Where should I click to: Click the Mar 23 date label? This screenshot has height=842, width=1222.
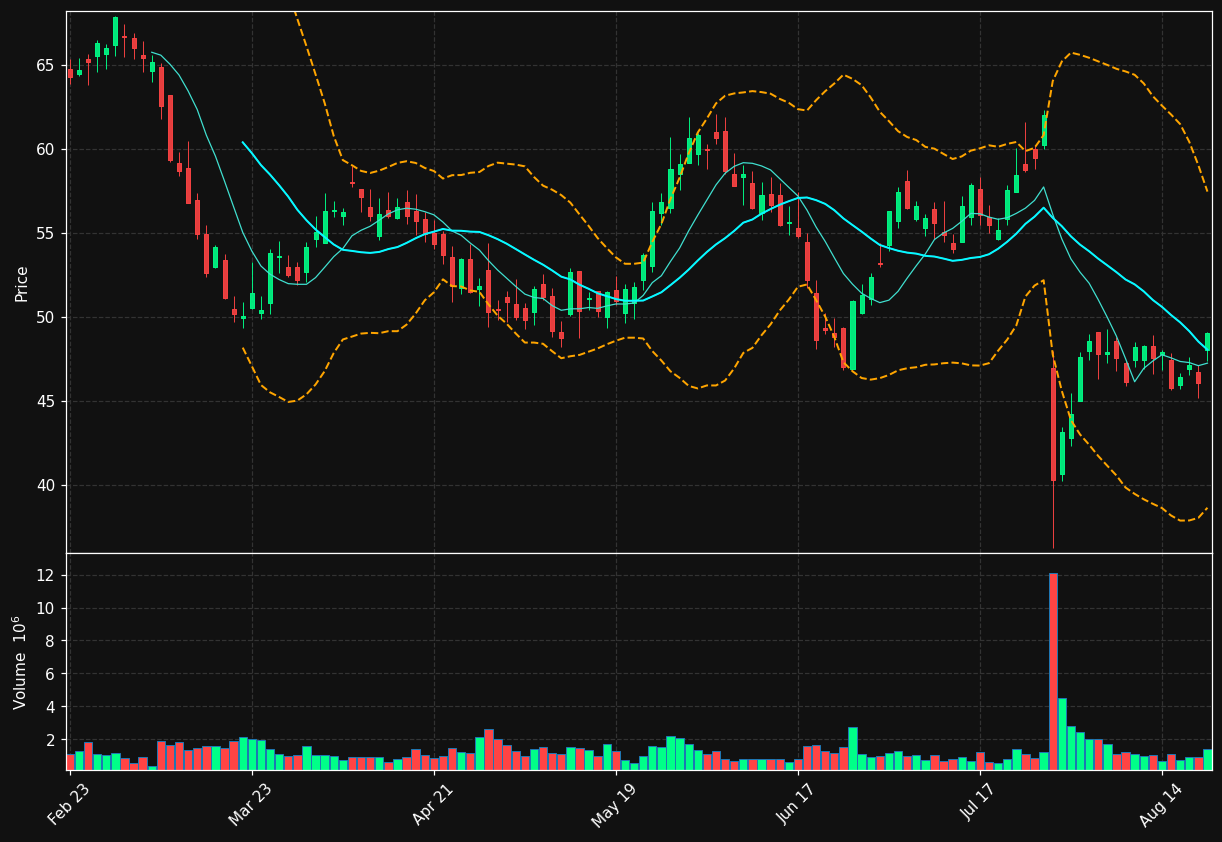click(248, 805)
